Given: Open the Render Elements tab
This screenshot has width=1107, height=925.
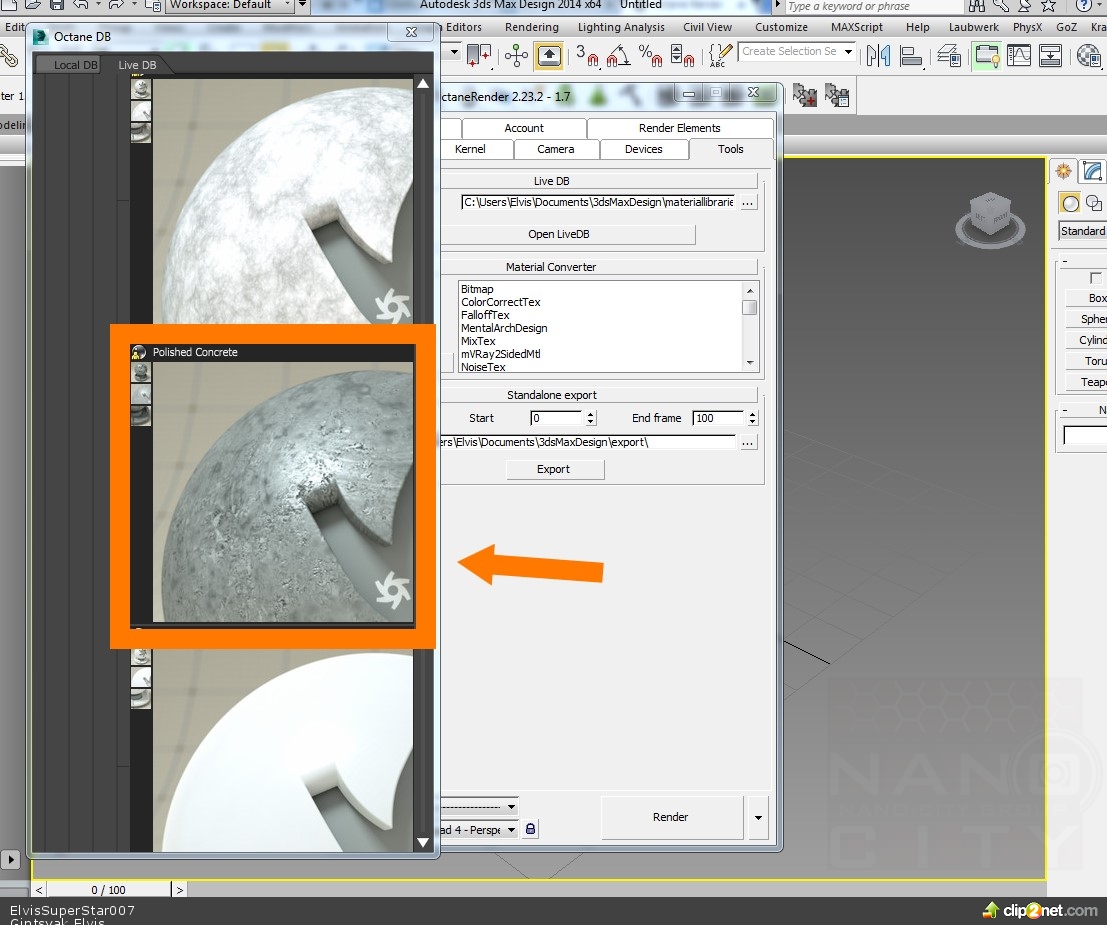Looking at the screenshot, I should tap(679, 128).
